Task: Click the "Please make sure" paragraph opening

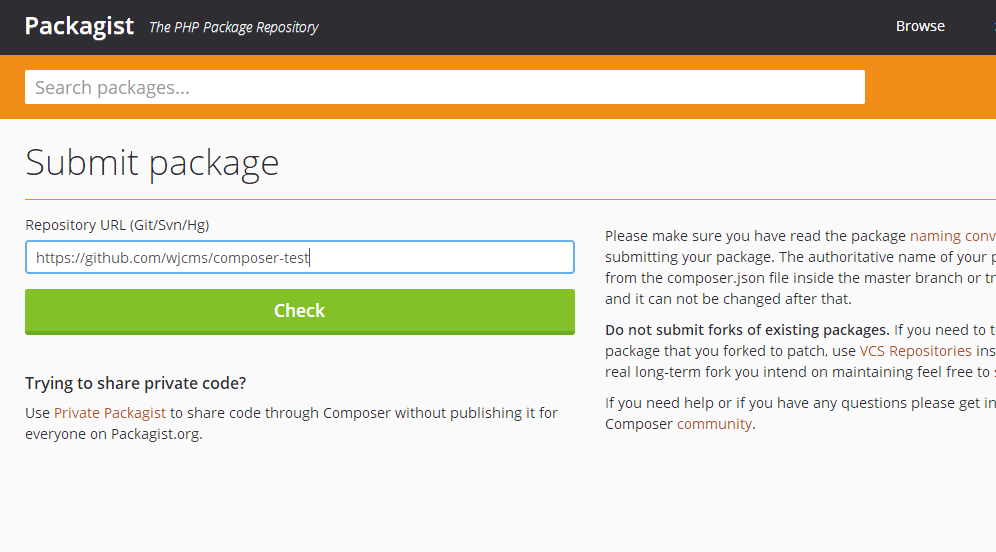Action: coord(660,236)
